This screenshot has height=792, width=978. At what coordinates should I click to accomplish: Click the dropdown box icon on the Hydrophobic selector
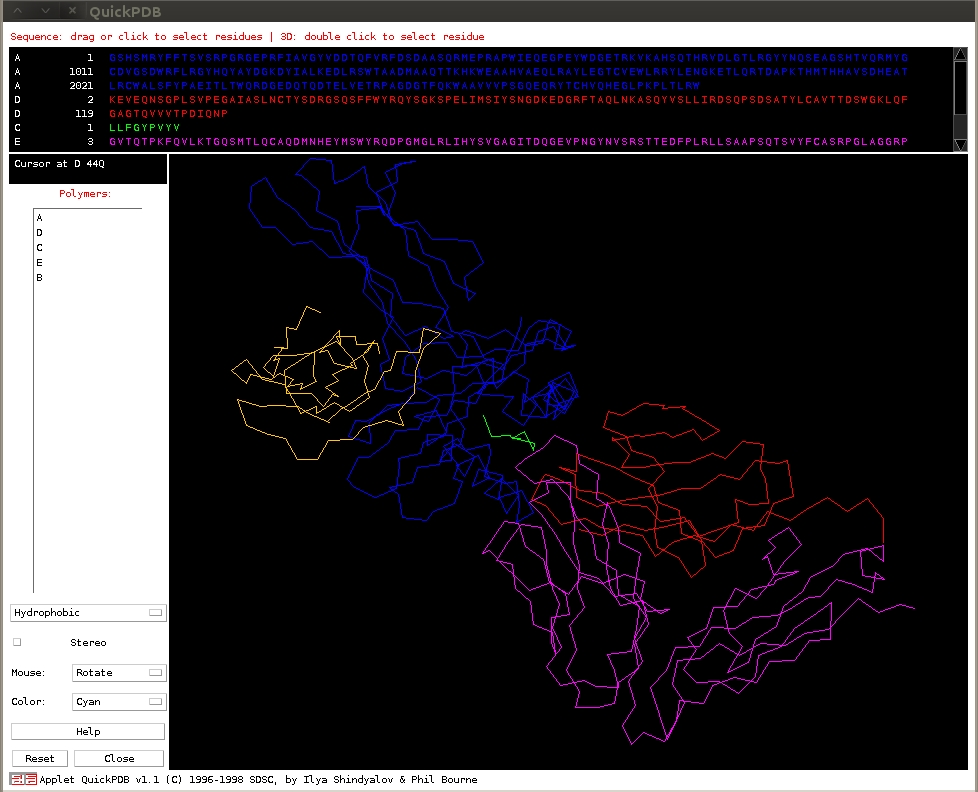click(156, 611)
